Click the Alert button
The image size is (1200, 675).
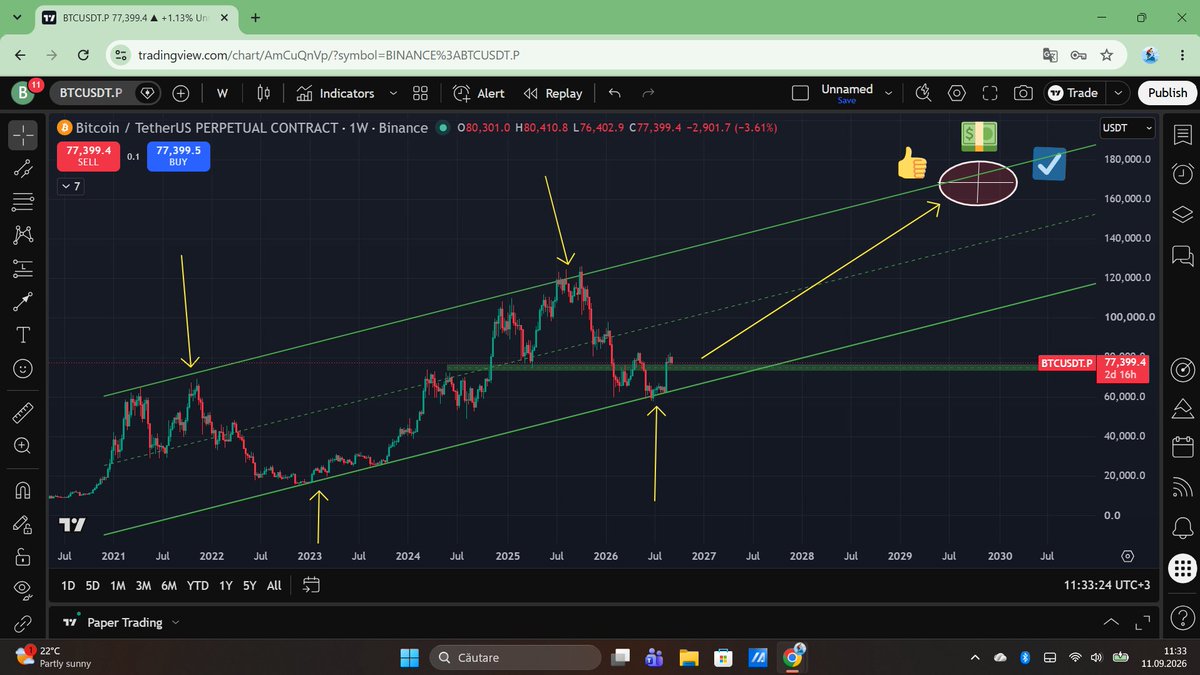point(479,93)
